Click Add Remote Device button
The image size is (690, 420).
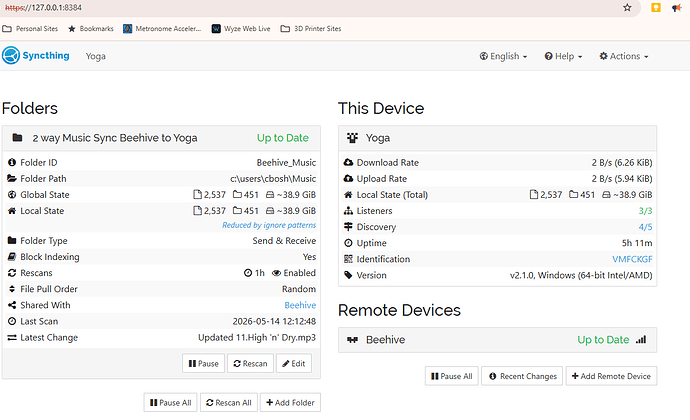(611, 376)
